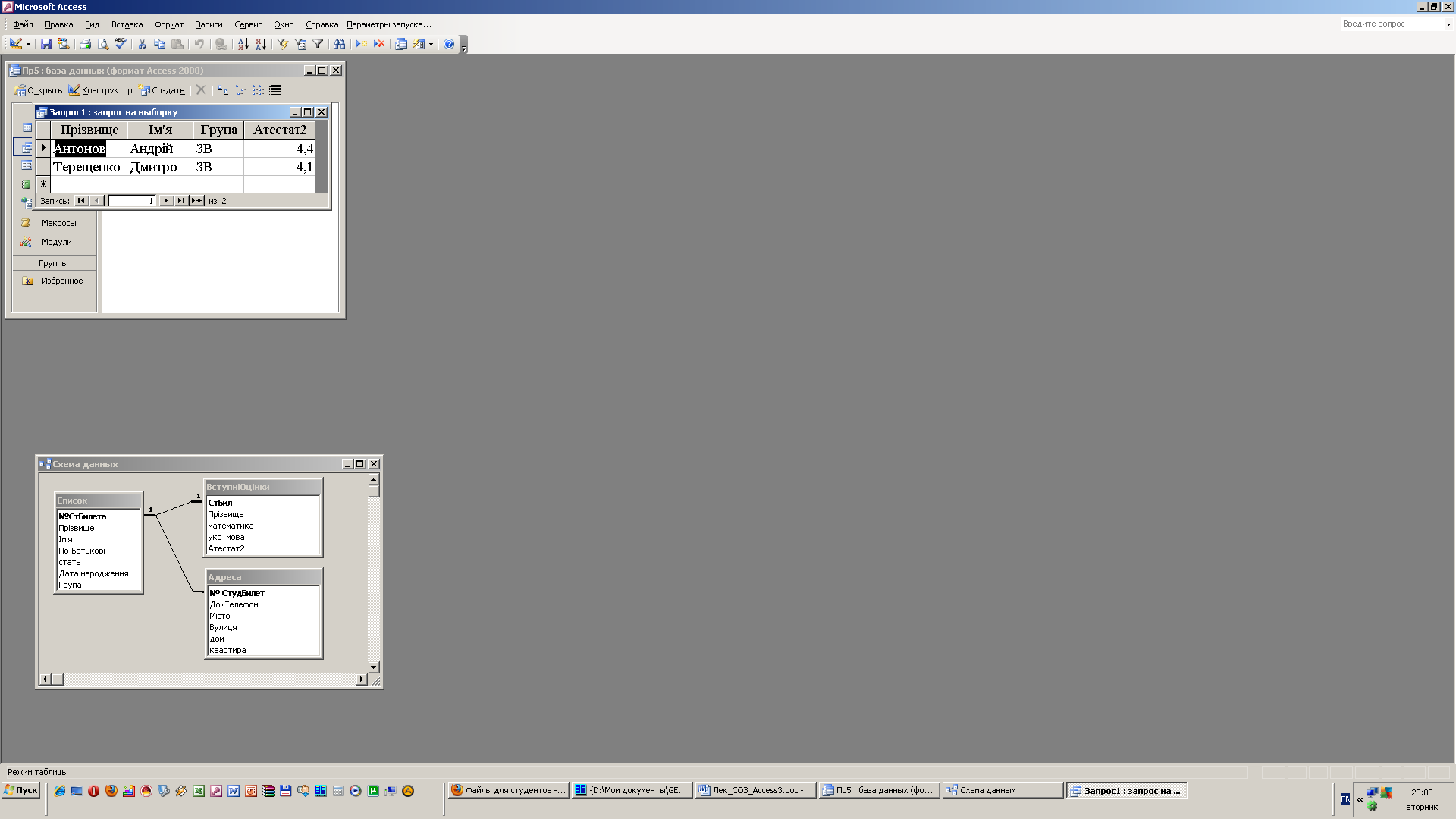Go to last record navigation button

[x=181, y=201]
